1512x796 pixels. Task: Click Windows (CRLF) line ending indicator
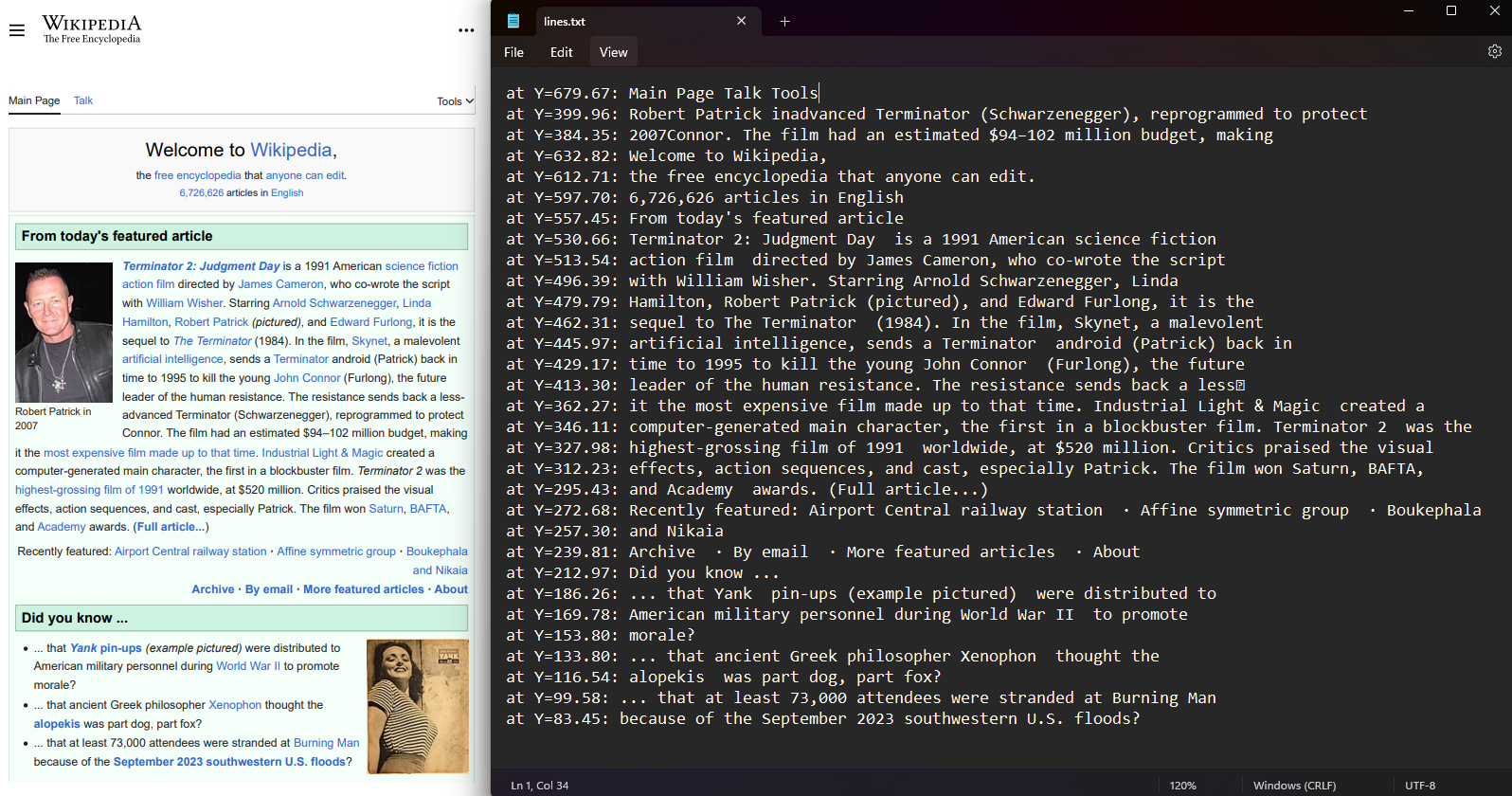(x=1294, y=786)
